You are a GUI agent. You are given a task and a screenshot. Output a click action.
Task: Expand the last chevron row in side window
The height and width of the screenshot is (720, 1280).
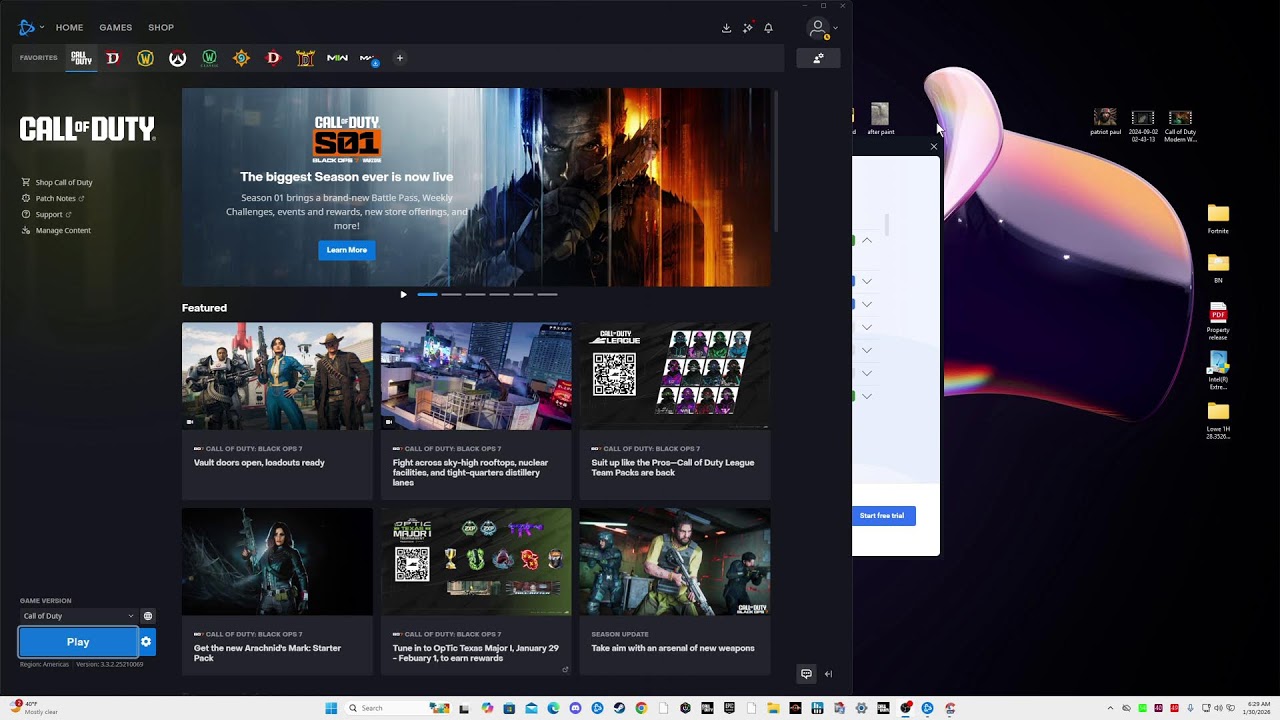(x=867, y=396)
